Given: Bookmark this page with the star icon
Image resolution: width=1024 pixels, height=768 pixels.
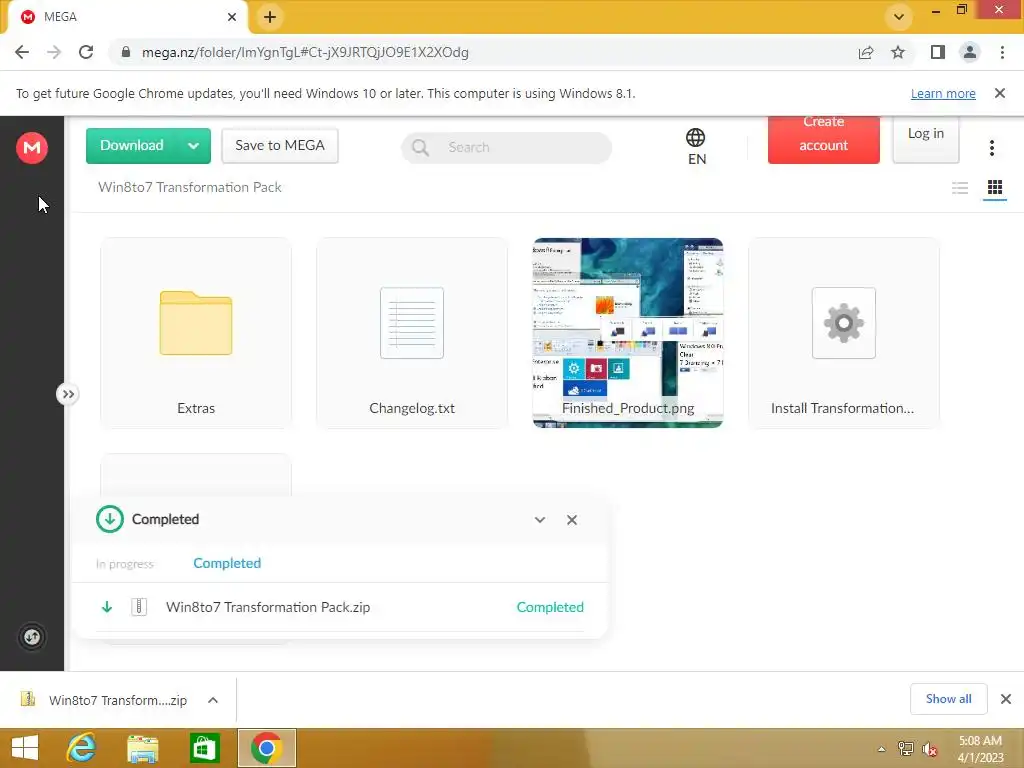Looking at the screenshot, I should pyautogui.click(x=898, y=52).
